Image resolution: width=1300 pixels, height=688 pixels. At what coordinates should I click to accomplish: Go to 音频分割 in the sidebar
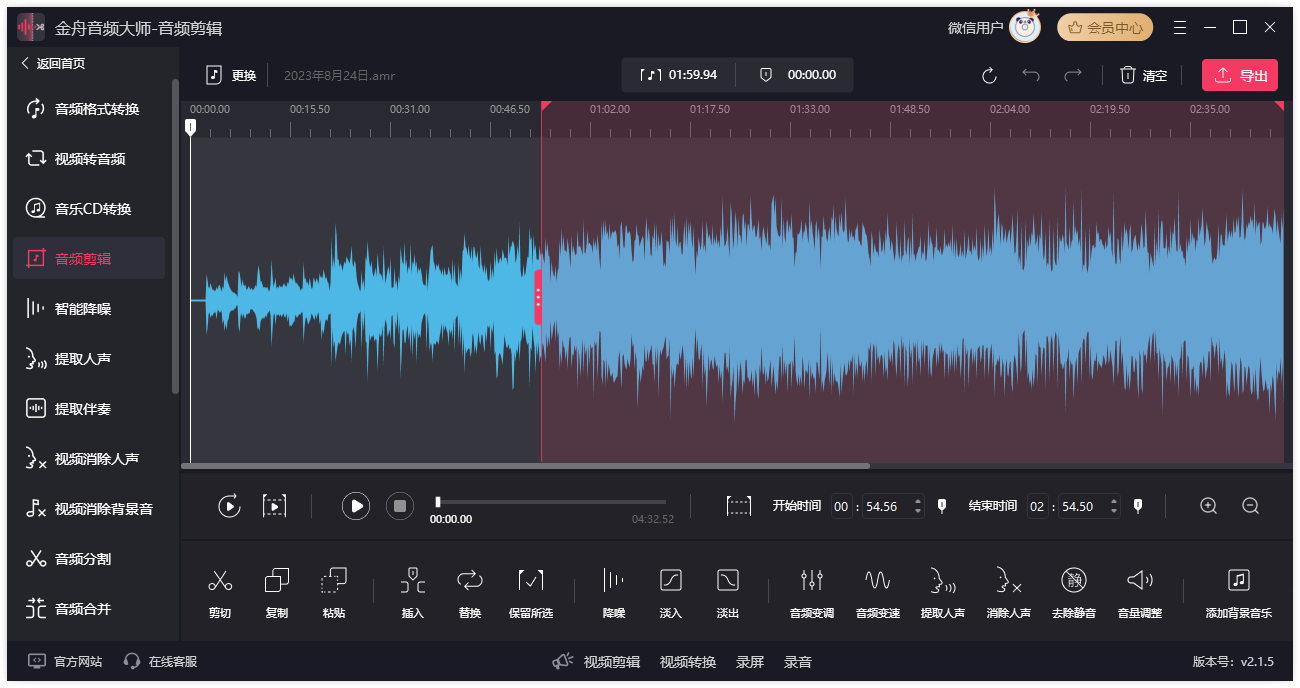point(88,559)
